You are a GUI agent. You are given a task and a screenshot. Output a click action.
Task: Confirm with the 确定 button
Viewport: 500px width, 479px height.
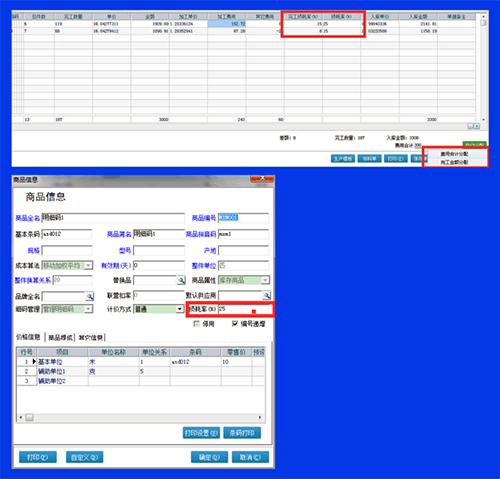pyautogui.click(x=209, y=457)
